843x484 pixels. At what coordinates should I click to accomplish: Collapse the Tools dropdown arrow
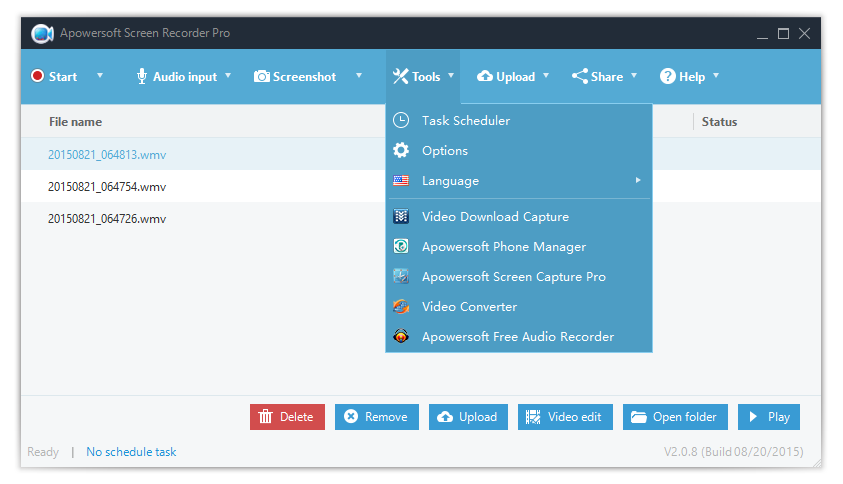pos(451,76)
